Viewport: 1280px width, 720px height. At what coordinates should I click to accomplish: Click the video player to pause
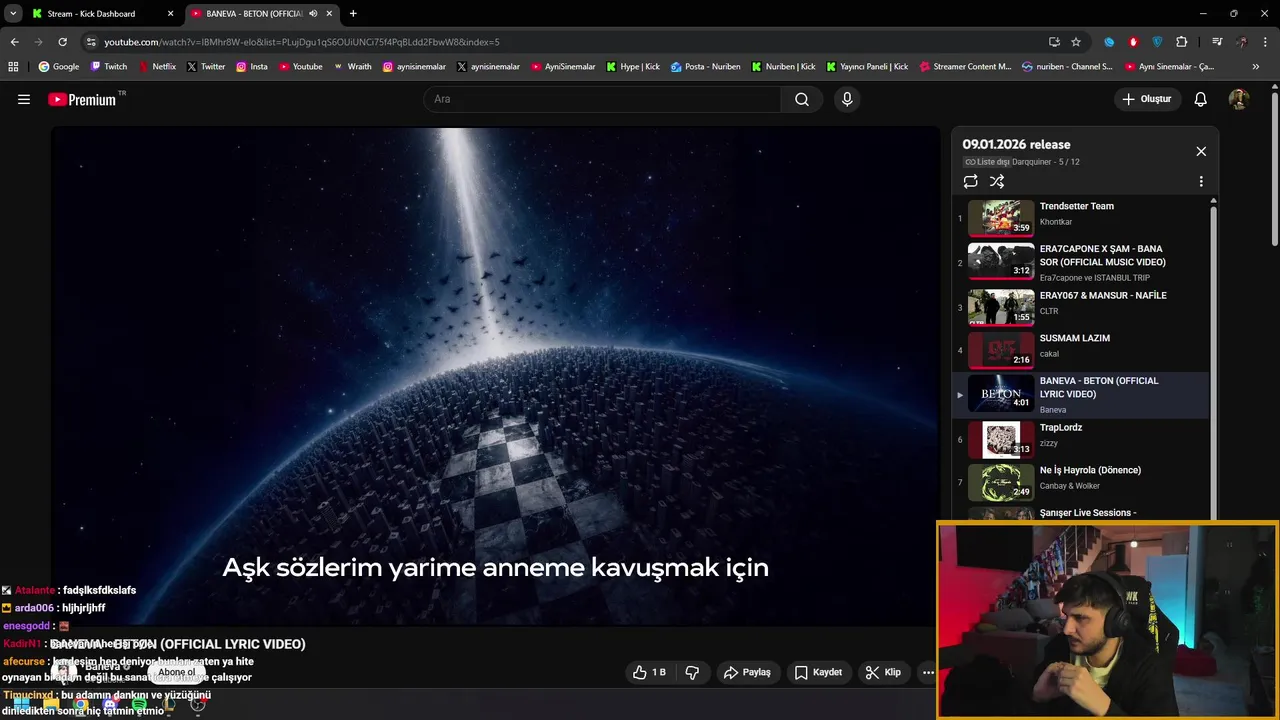click(495, 376)
